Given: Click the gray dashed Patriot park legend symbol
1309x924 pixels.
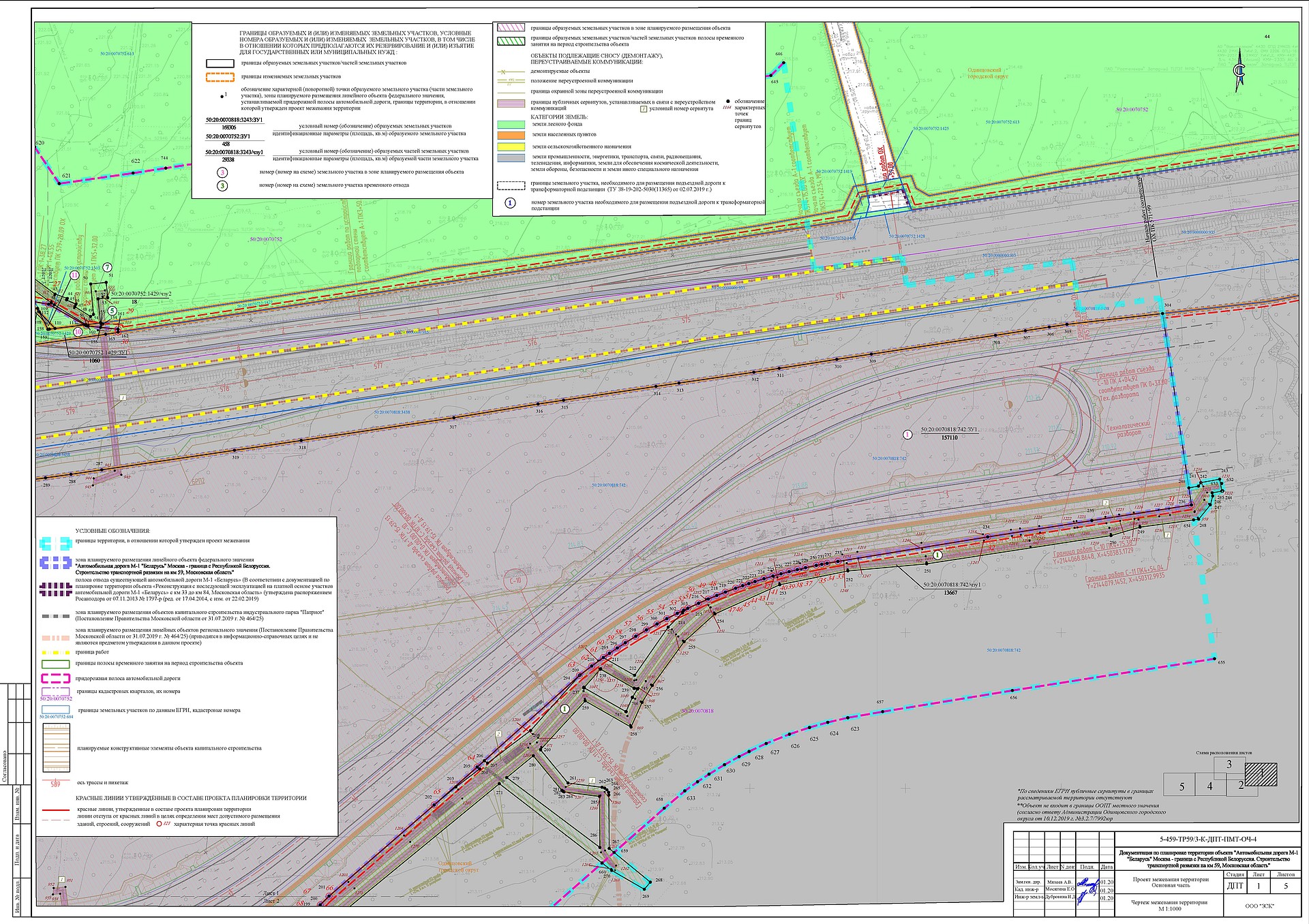Looking at the screenshot, I should pyautogui.click(x=55, y=616).
